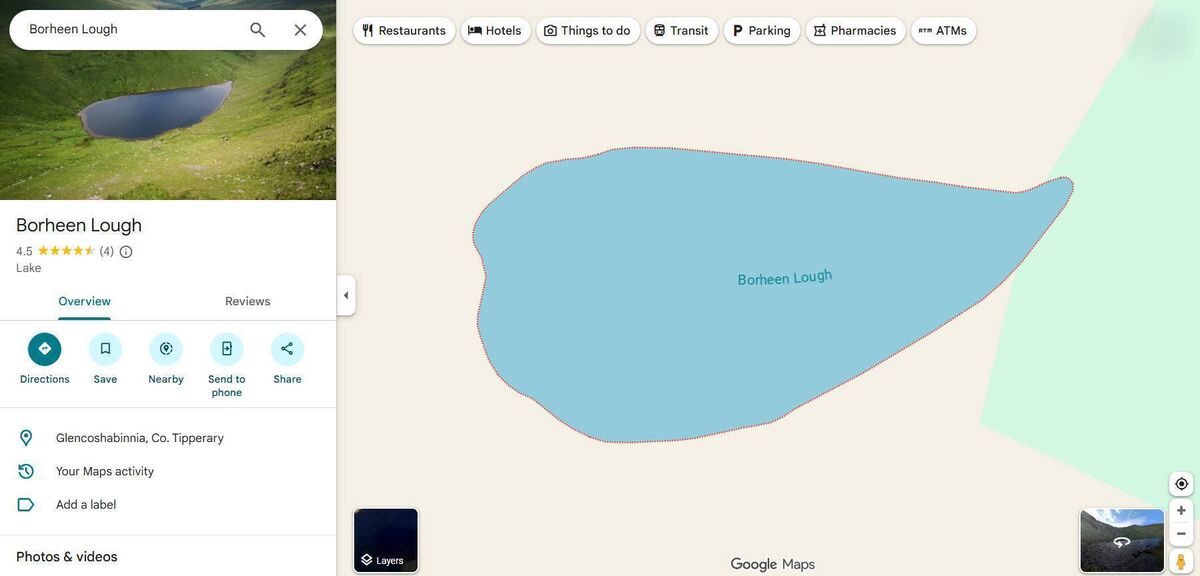Open Your Maps activity

tap(105, 471)
